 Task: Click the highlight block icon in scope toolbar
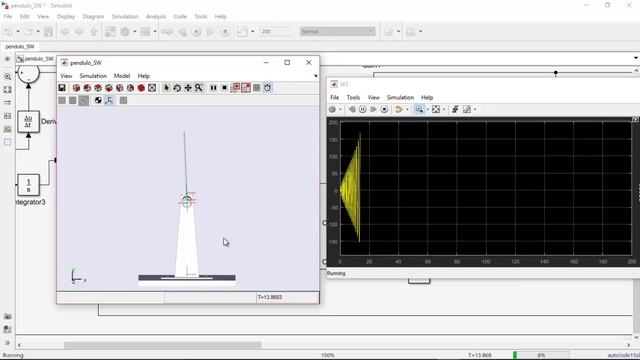[x=399, y=109]
